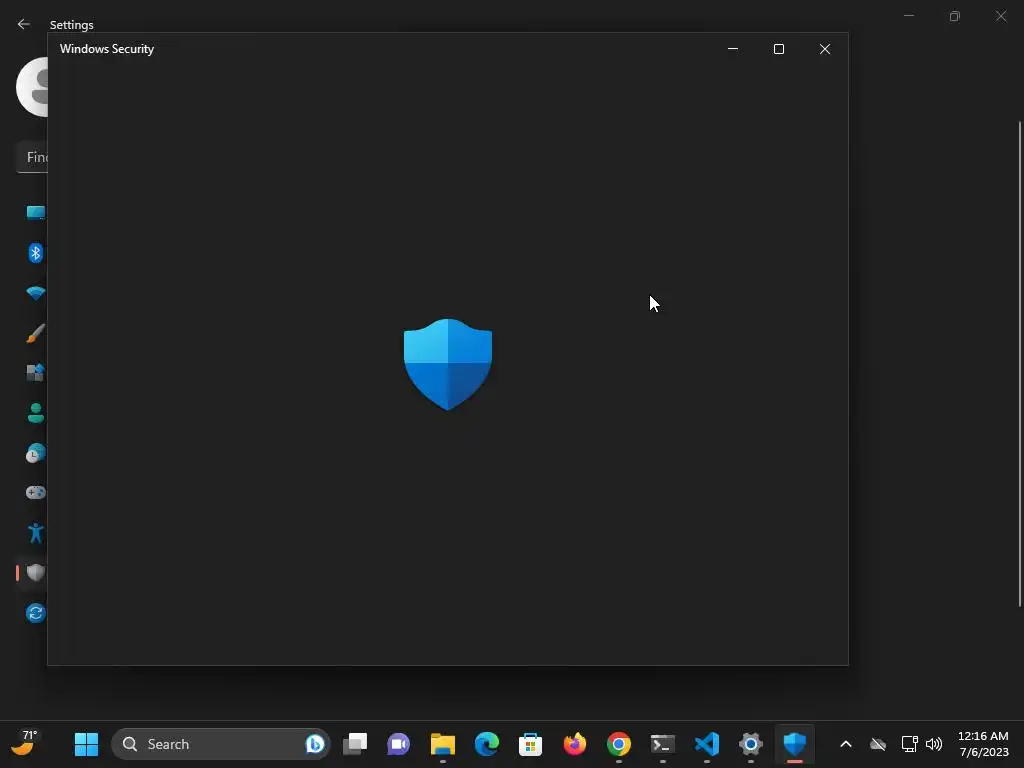This screenshot has height=768, width=1024.
Task: Open the System icon in Settings sidebar
Action: point(36,212)
